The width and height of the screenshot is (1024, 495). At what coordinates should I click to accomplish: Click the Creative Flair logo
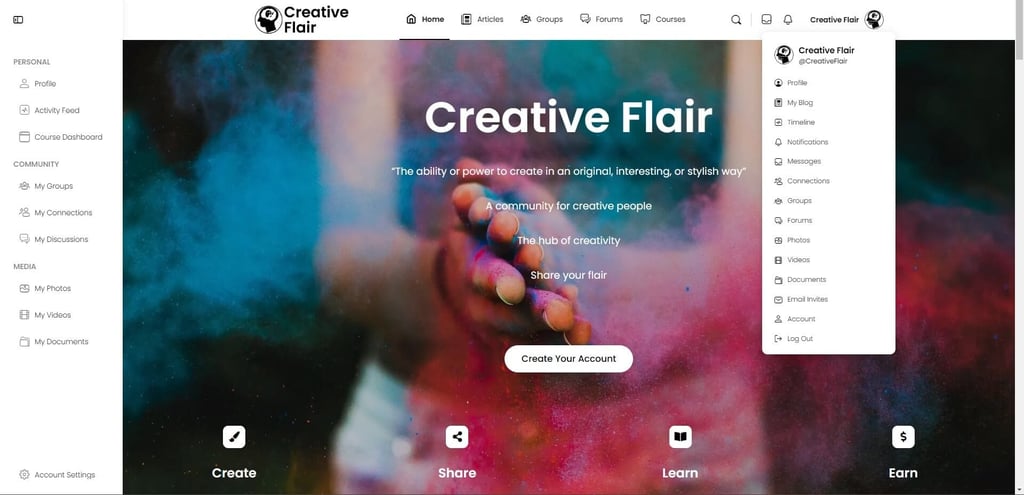click(302, 20)
